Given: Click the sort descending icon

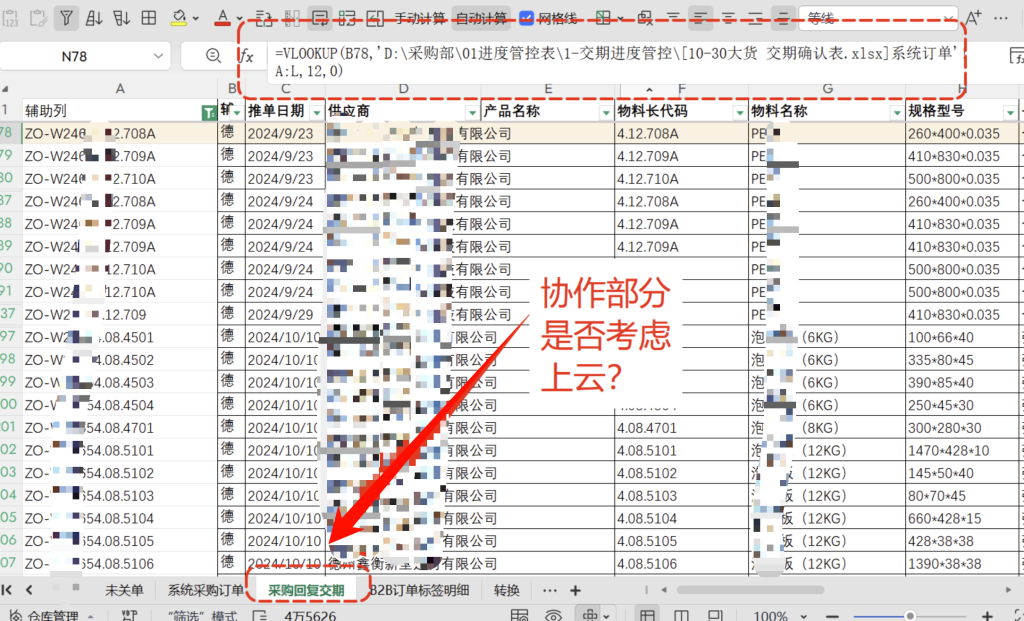Looking at the screenshot, I should [121, 18].
